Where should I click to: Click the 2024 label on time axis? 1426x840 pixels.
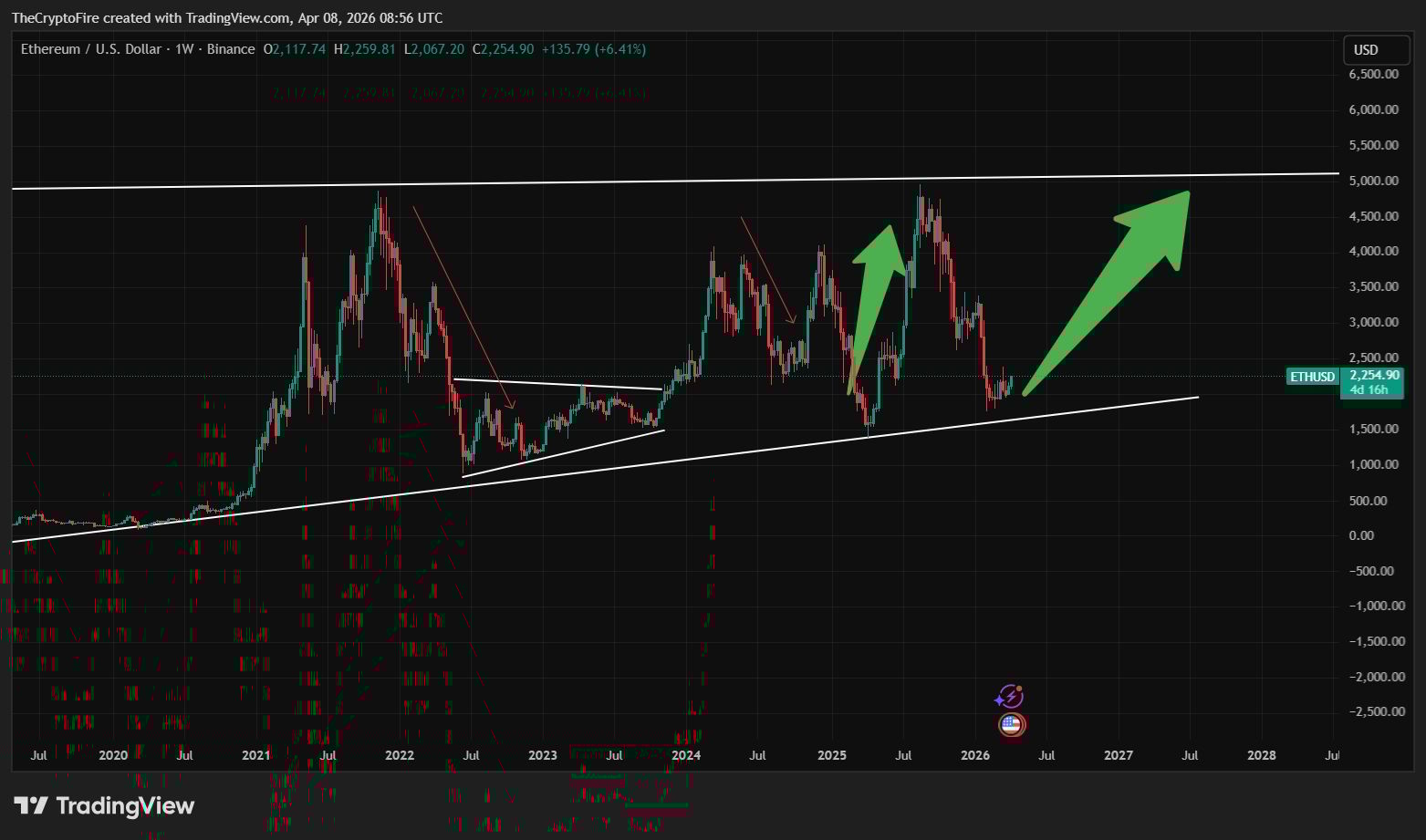(x=685, y=755)
